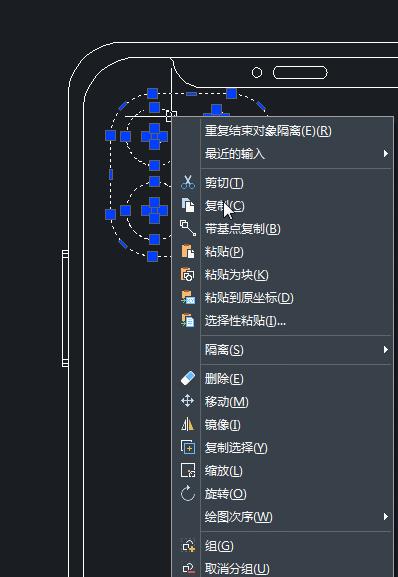Select 旋转(O) command

point(283,493)
